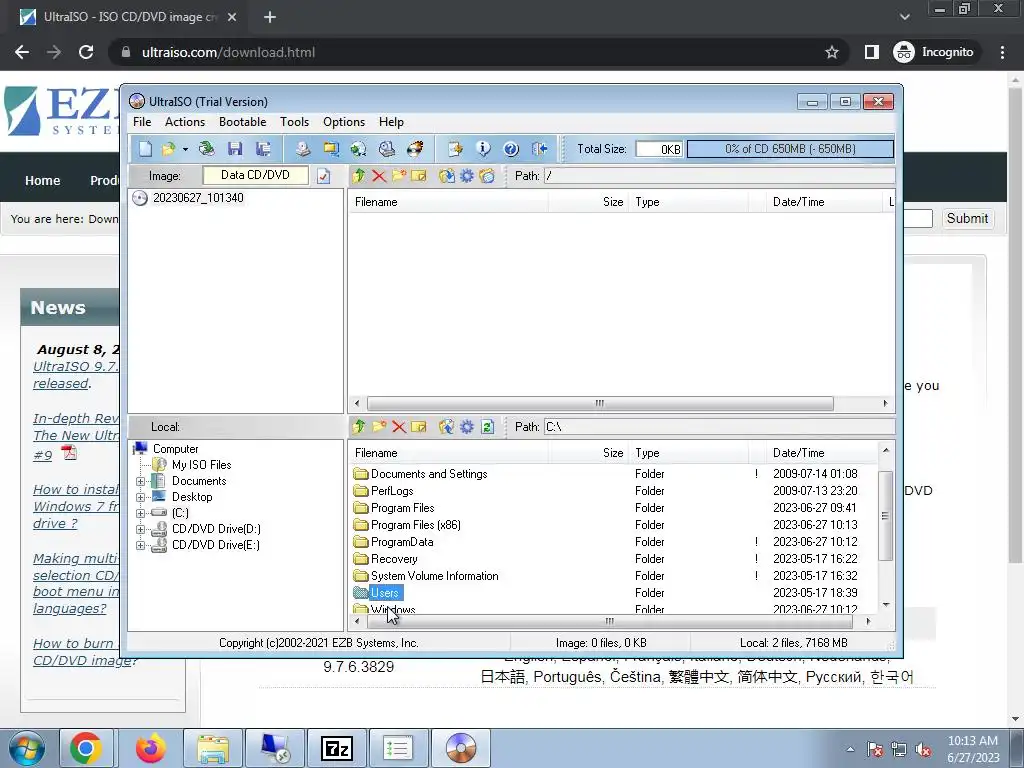Viewport: 1024px width, 768px height.
Task: Click Rename icon in Image pane toolbar
Action: pos(419,176)
